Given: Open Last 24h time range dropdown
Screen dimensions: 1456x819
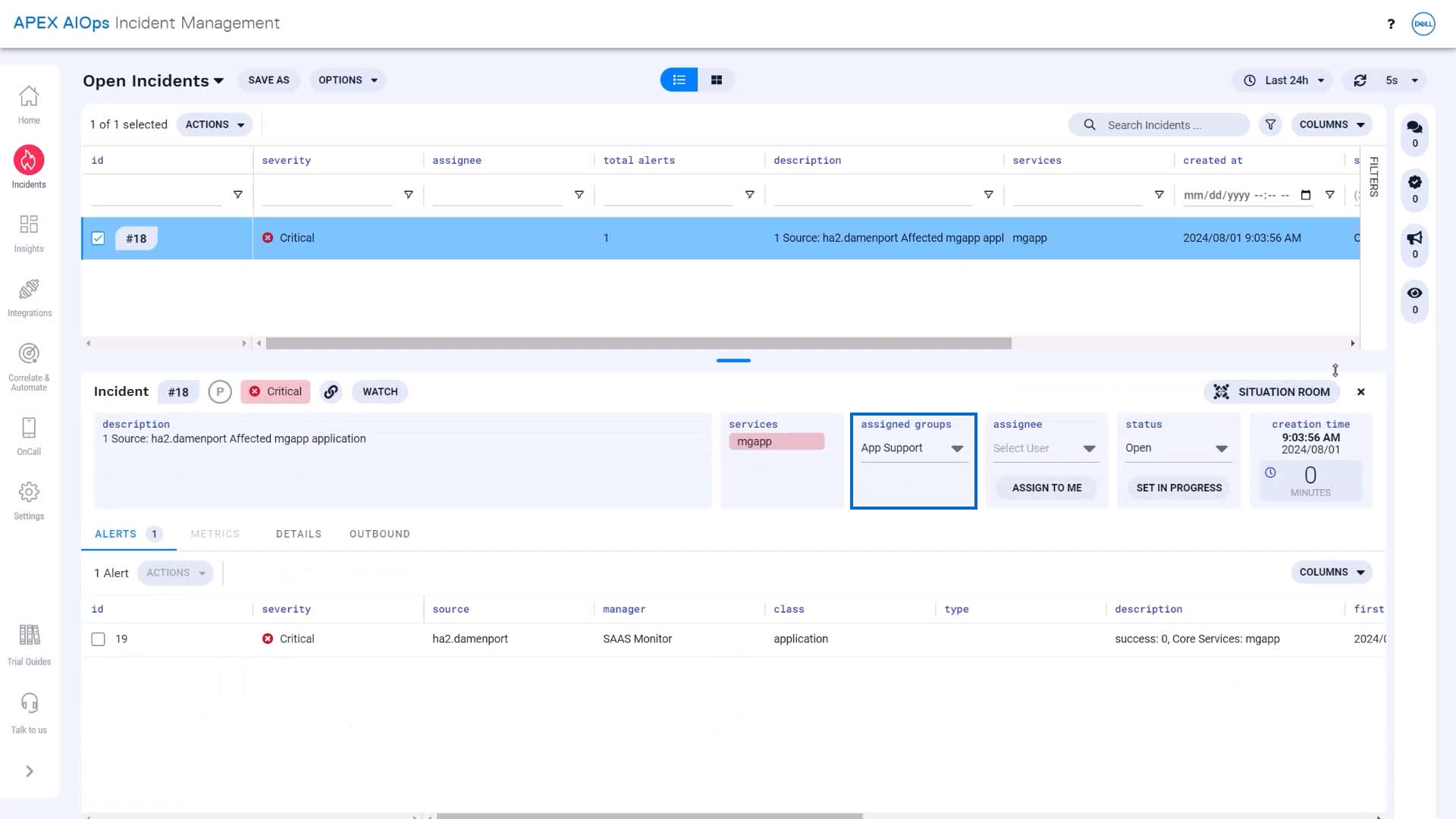Looking at the screenshot, I should [x=1283, y=80].
